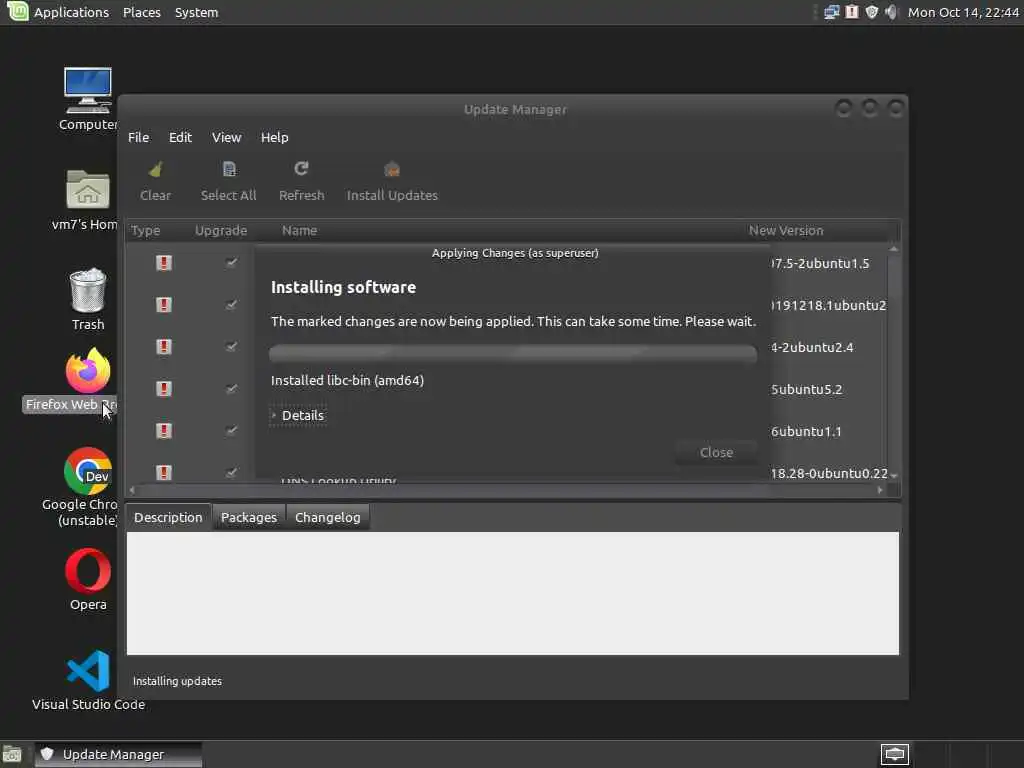Click the show desktop icon in bottom panel
Viewport: 1024px width, 768px height.
(12, 754)
